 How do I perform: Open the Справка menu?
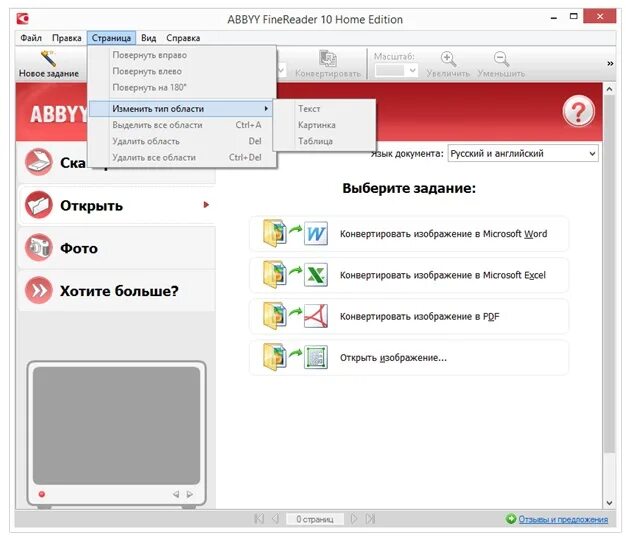pos(183,38)
